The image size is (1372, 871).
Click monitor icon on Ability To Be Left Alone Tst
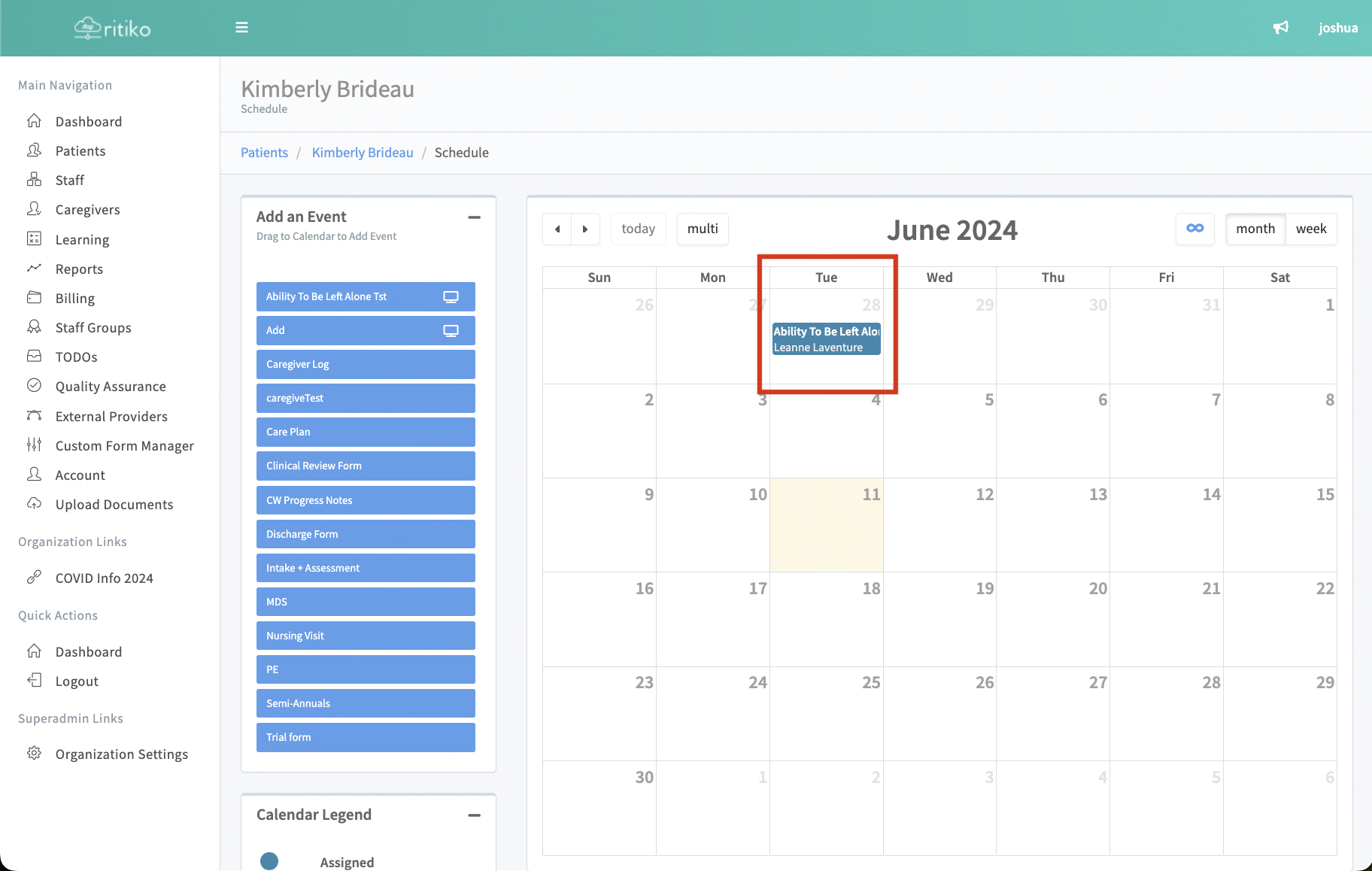click(451, 297)
